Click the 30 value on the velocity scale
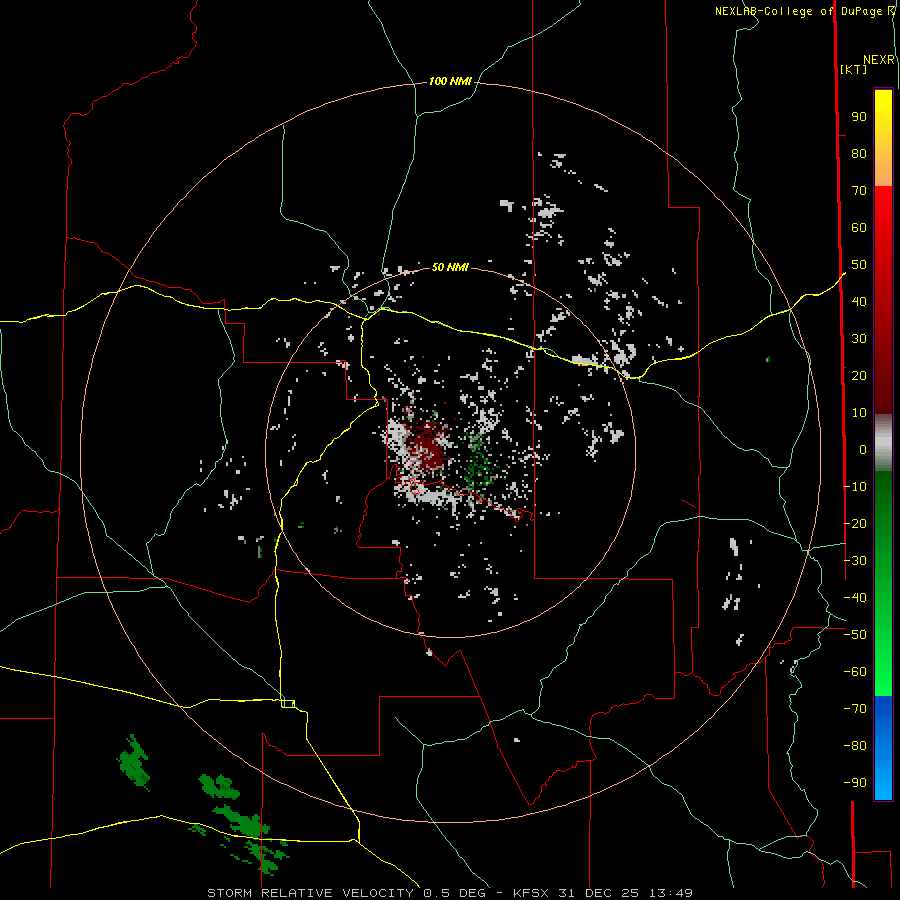 [x=859, y=339]
